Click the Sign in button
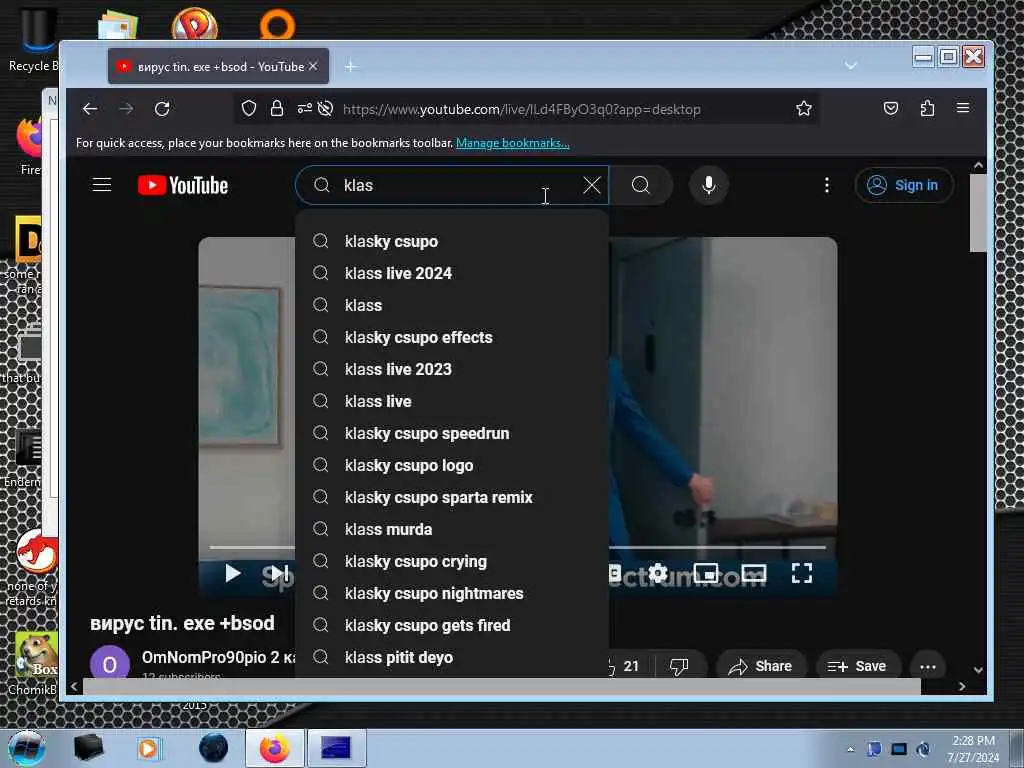The height and width of the screenshot is (768, 1024). [x=904, y=185]
